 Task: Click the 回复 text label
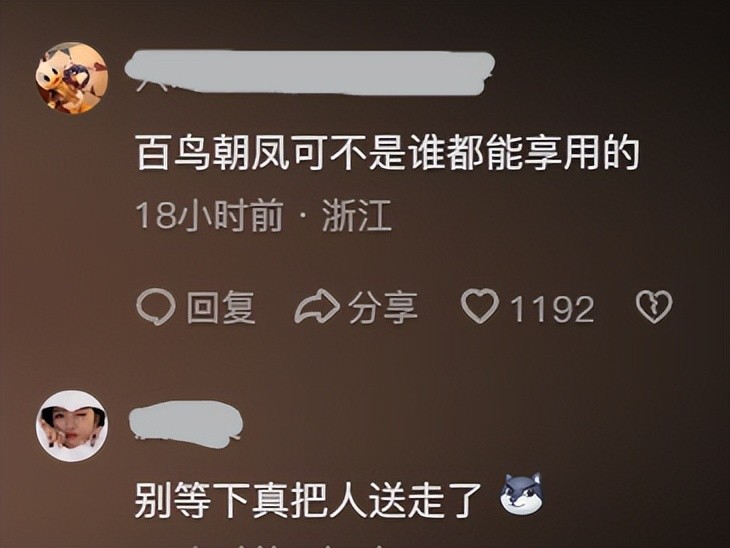point(221,307)
